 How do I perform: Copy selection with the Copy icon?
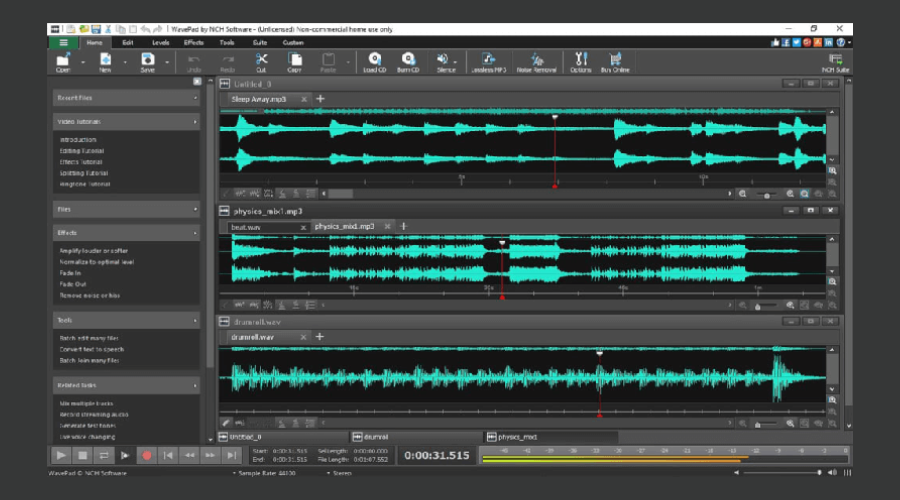coord(294,62)
